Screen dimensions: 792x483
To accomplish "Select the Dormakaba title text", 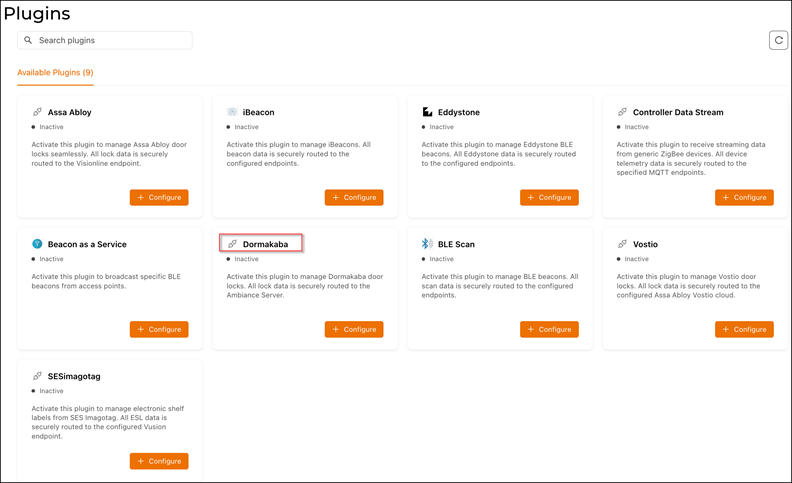I will (266, 244).
